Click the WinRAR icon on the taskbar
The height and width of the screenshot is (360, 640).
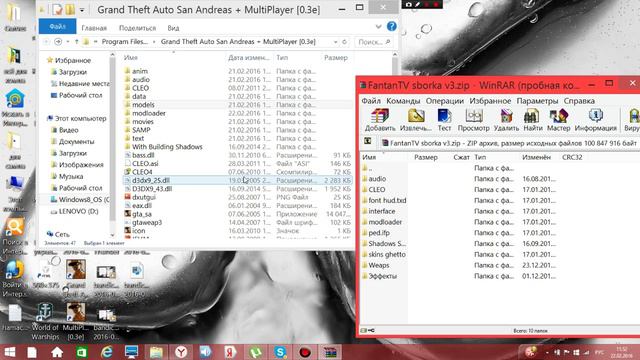tap(330, 352)
